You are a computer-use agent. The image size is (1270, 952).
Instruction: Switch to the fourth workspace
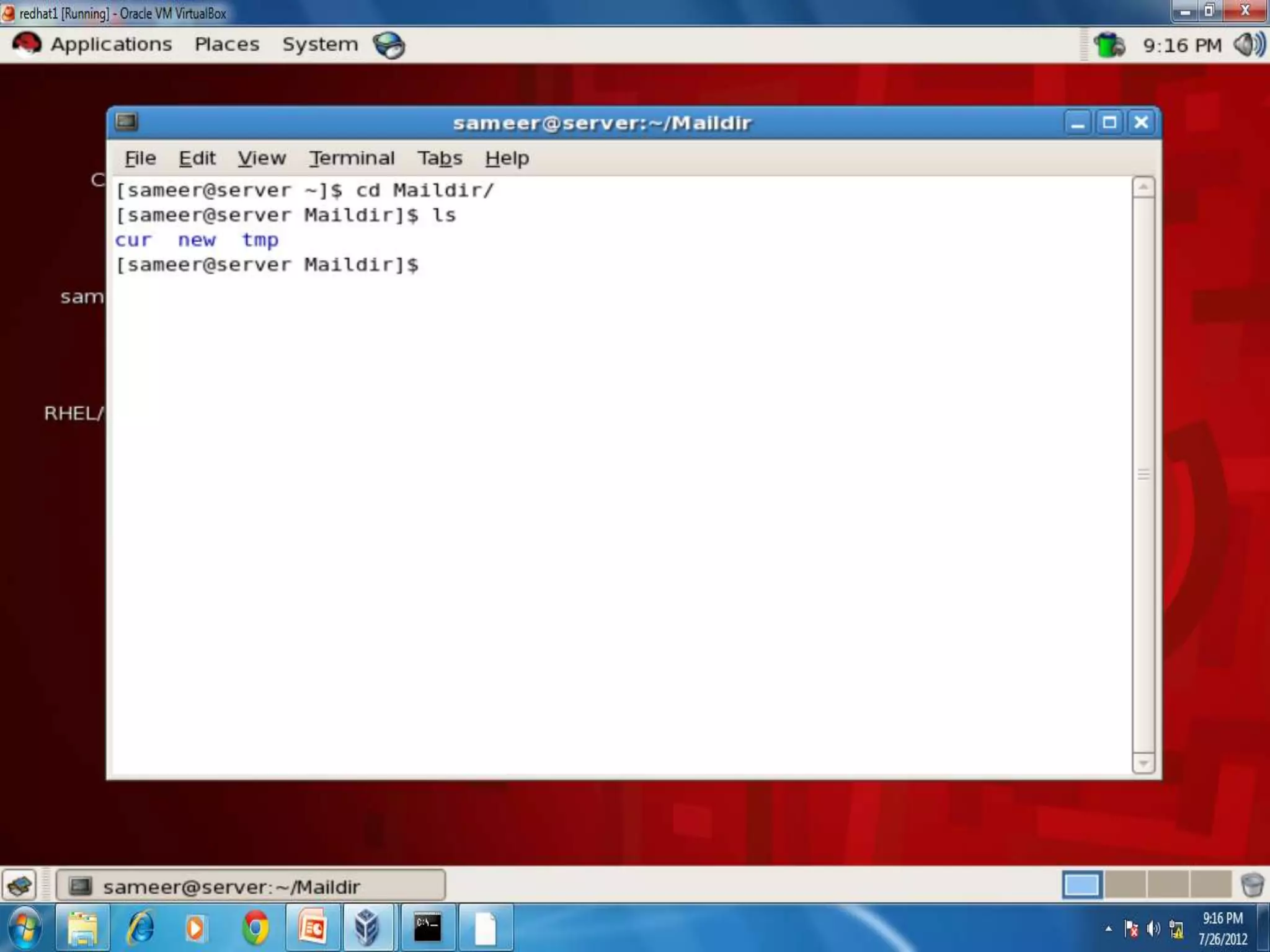[x=1210, y=885]
